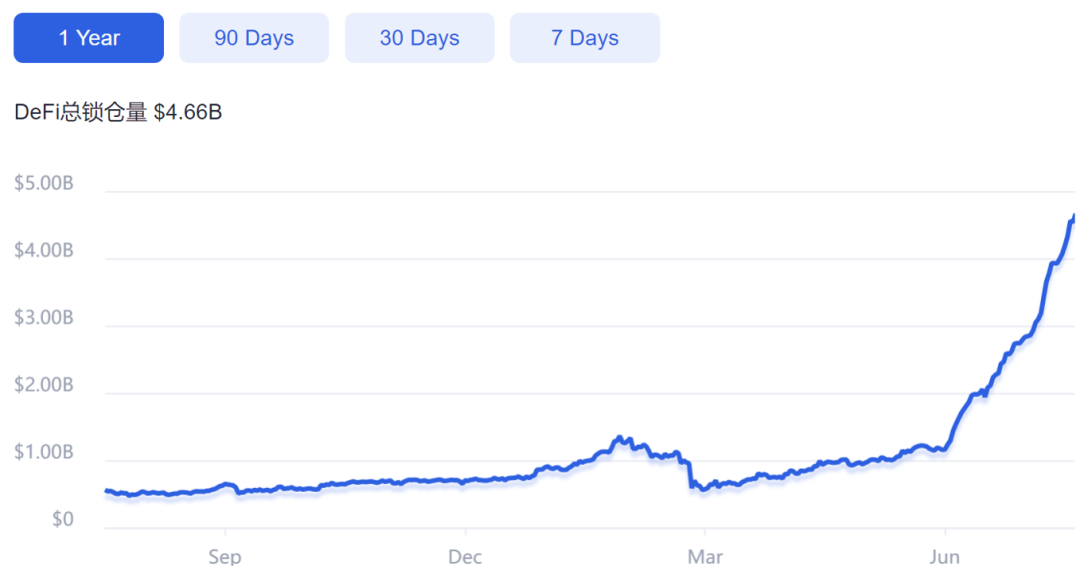Click the line's starting point at far left
Screen dimensions: 1080x574
point(106,491)
